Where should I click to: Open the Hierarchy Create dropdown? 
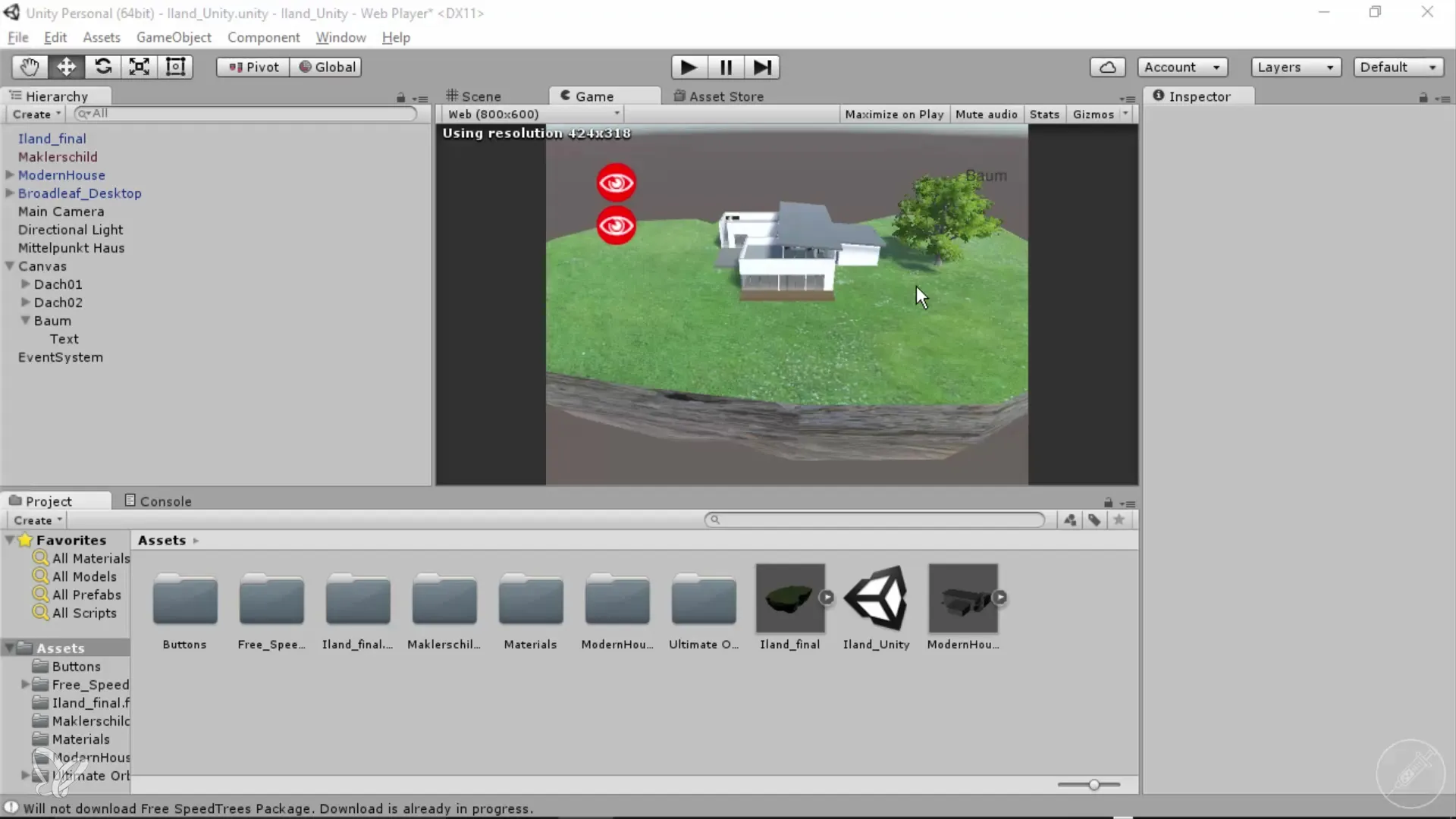36,114
